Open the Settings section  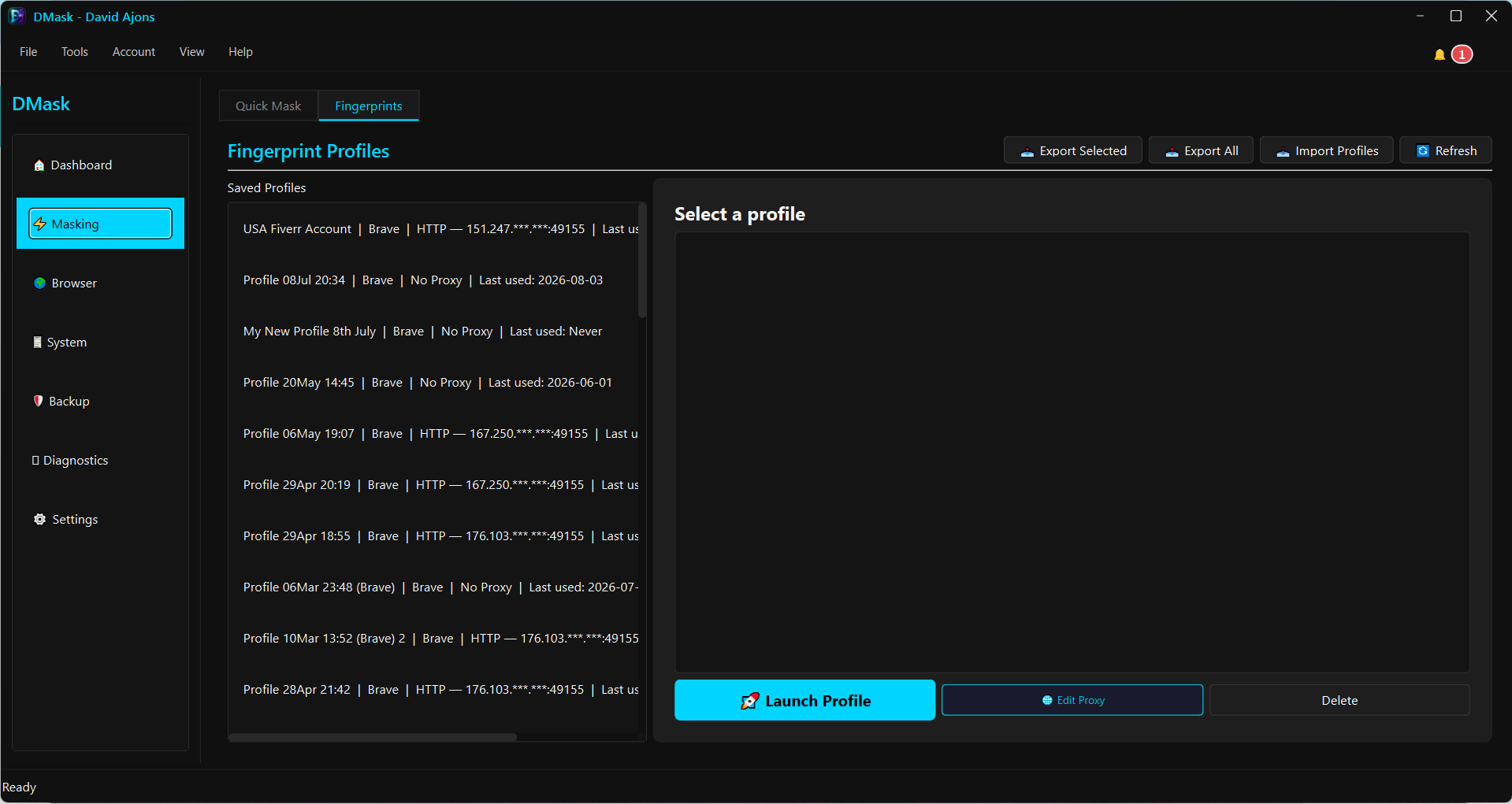[100, 520]
